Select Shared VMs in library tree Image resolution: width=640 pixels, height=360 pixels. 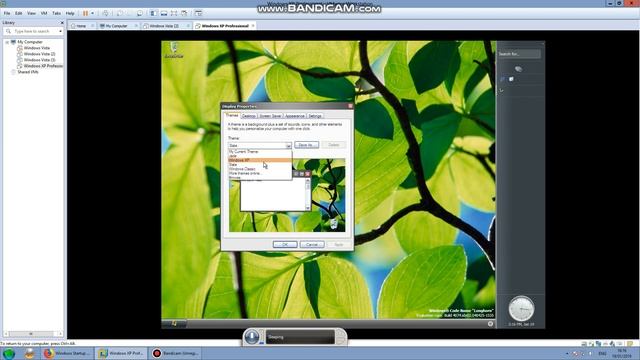click(28, 72)
